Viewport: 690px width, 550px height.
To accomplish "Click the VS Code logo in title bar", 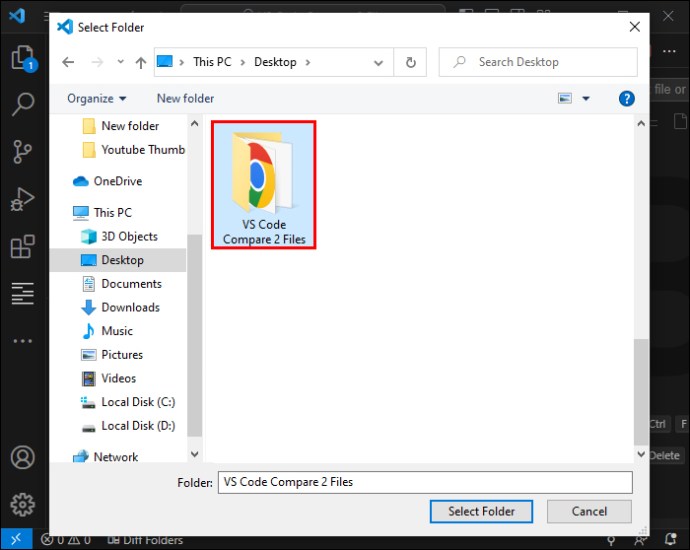I will coord(17,16).
